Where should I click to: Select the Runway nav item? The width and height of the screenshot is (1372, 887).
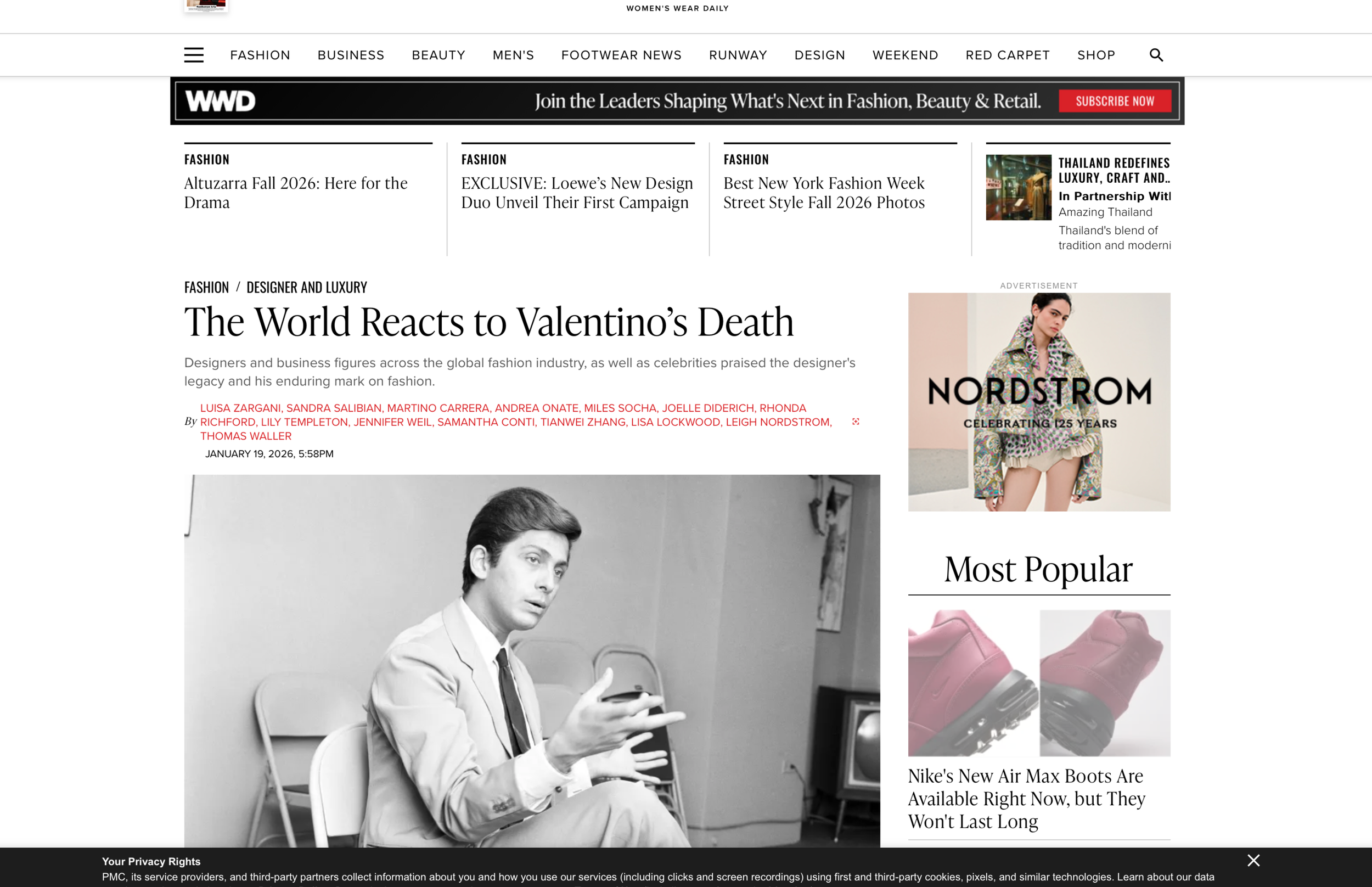(738, 55)
